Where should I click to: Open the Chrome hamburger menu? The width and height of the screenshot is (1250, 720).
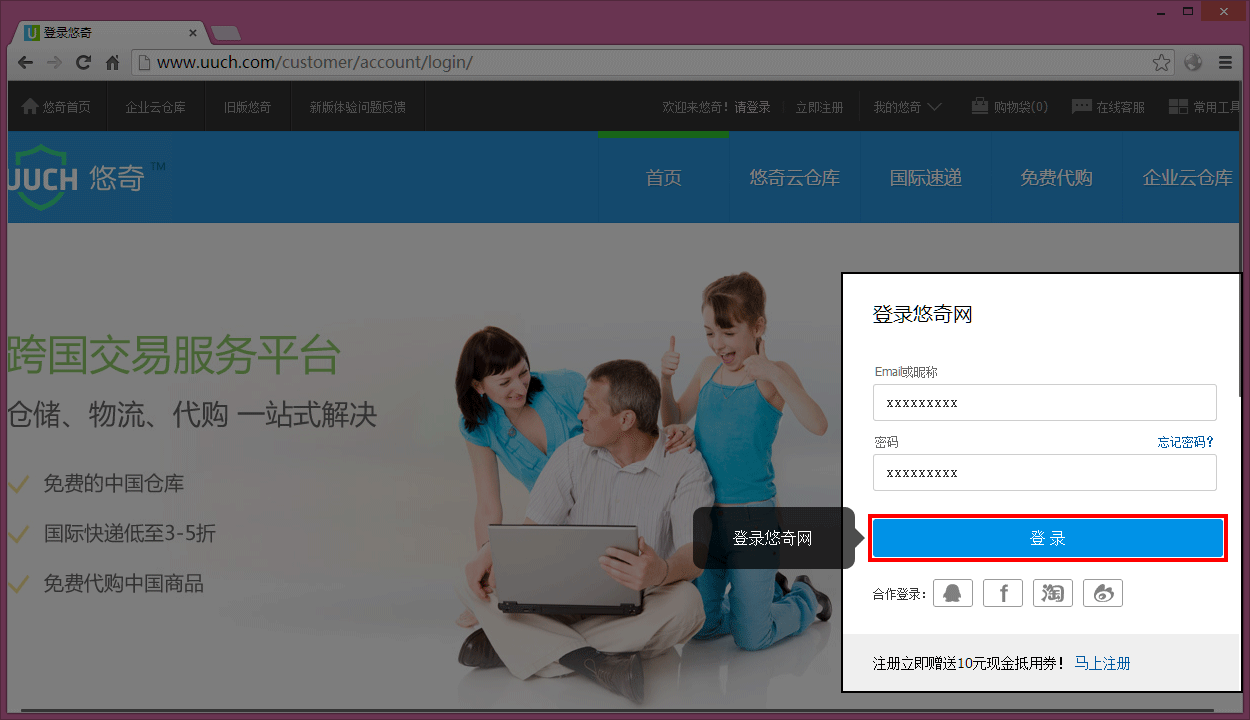coord(1225,62)
